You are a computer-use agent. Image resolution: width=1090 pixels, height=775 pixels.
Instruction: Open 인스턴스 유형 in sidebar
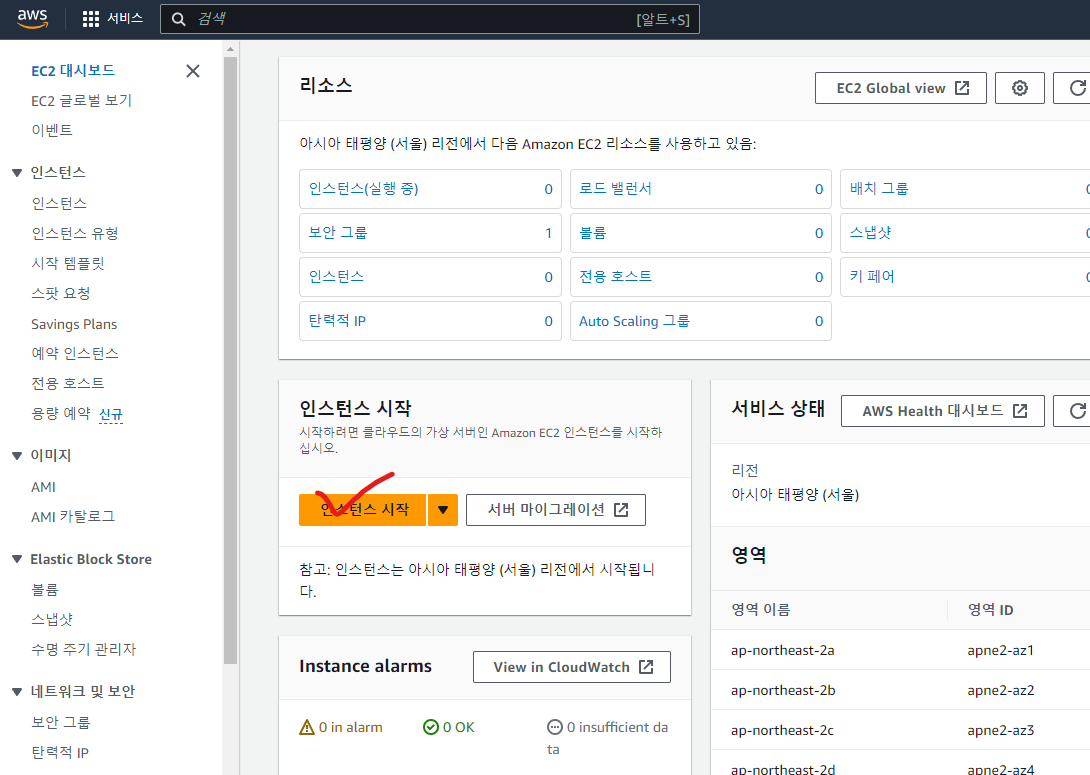[x=74, y=233]
